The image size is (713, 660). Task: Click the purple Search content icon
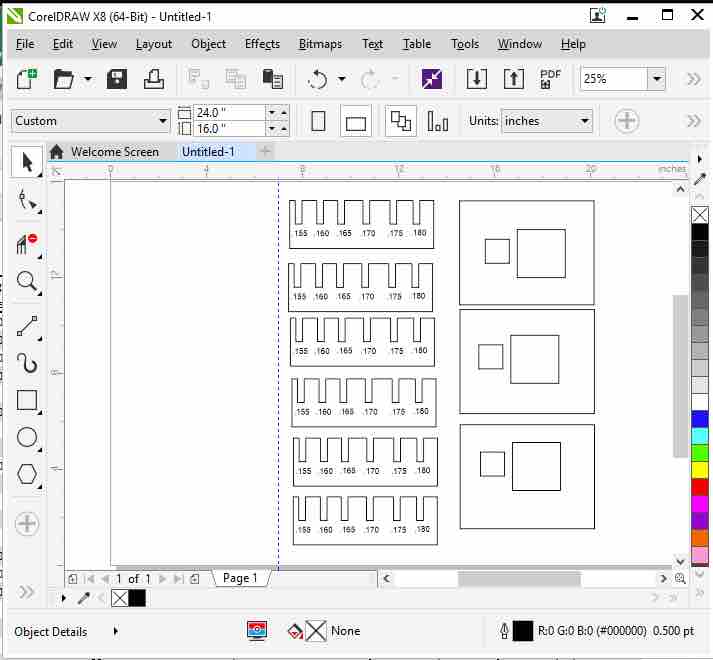pos(432,79)
